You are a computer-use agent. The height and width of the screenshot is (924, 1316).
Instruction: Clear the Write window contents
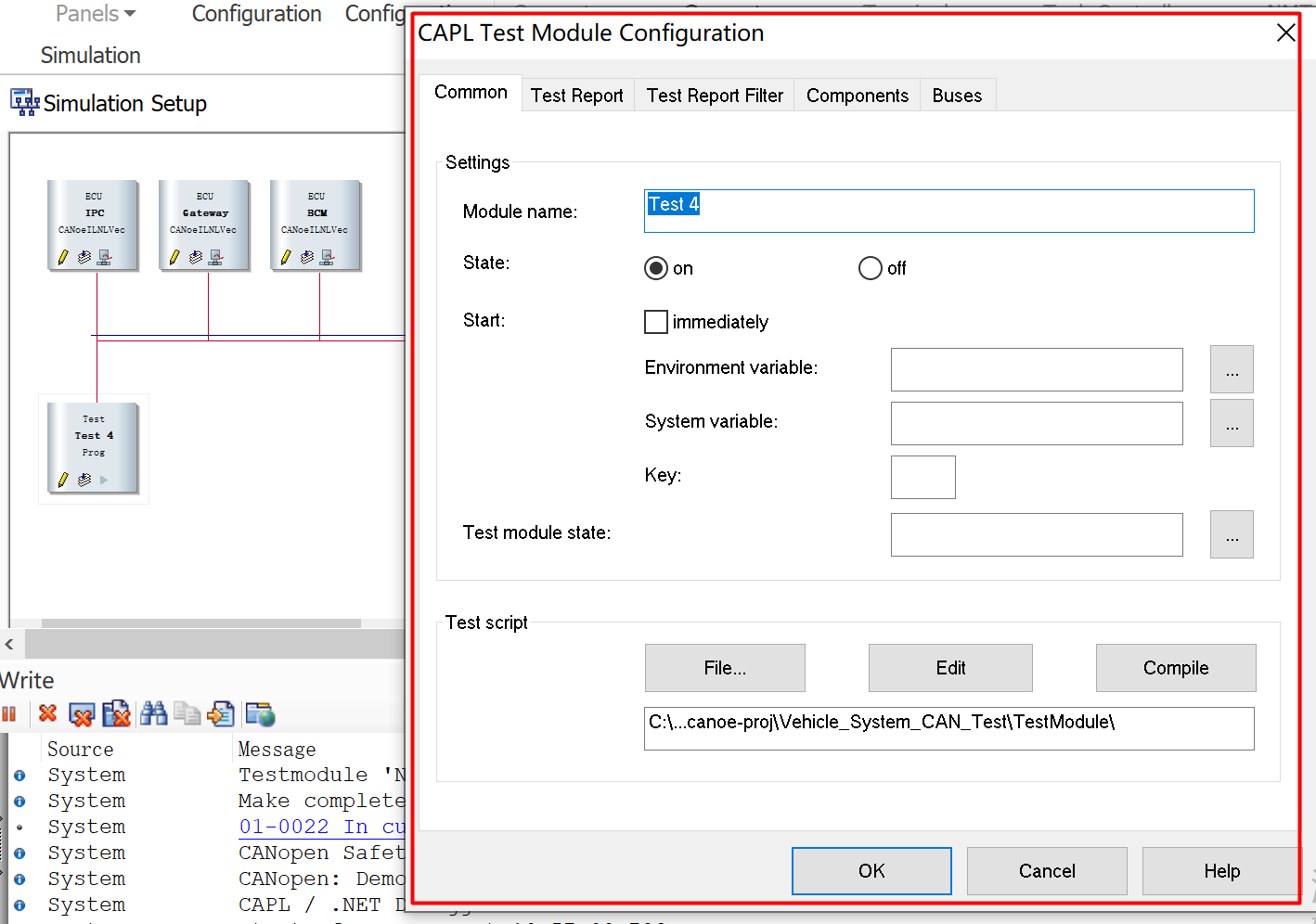pyautogui.click(x=47, y=714)
